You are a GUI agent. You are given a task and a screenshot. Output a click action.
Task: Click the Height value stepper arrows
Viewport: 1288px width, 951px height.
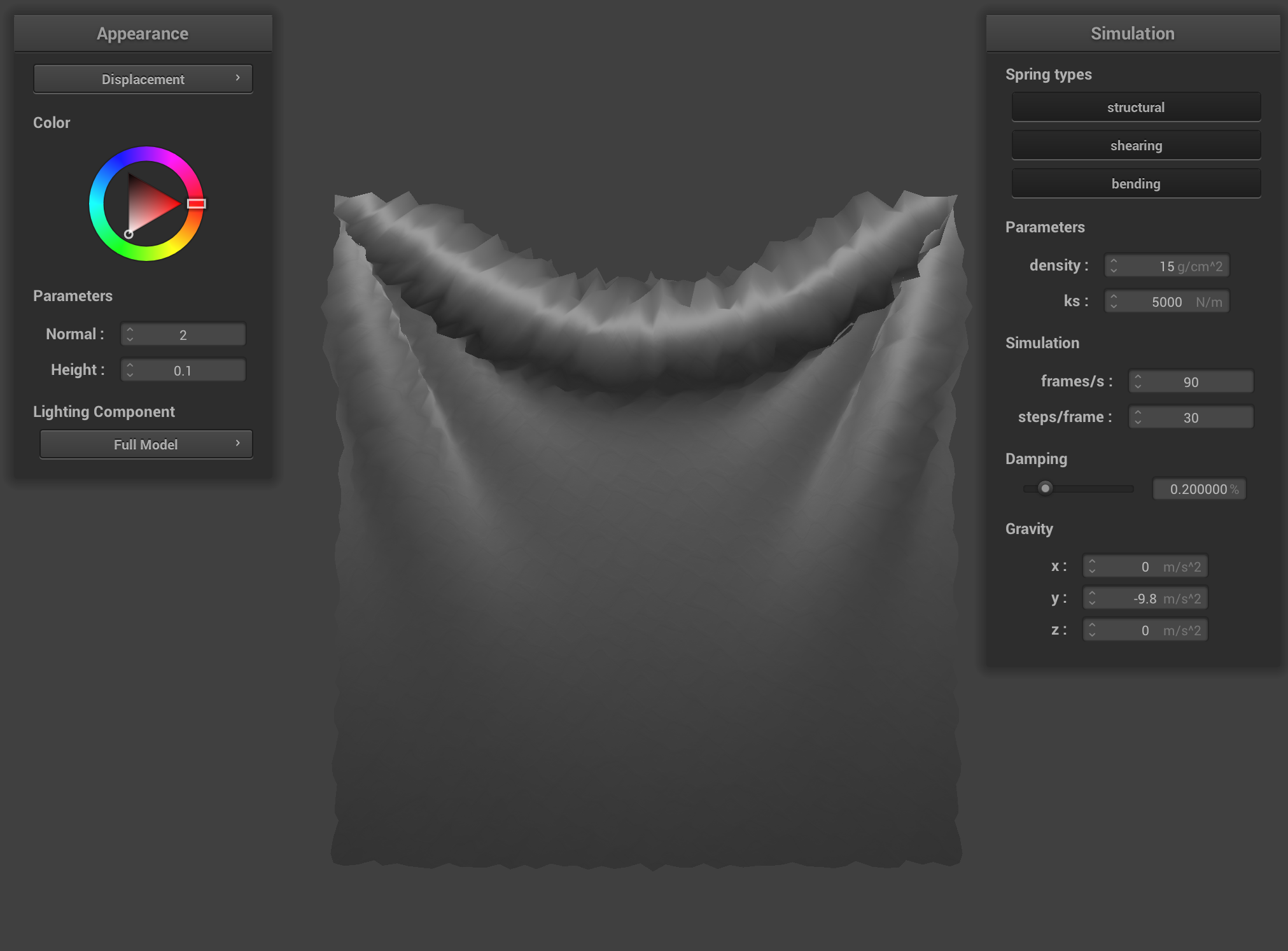[130, 370]
